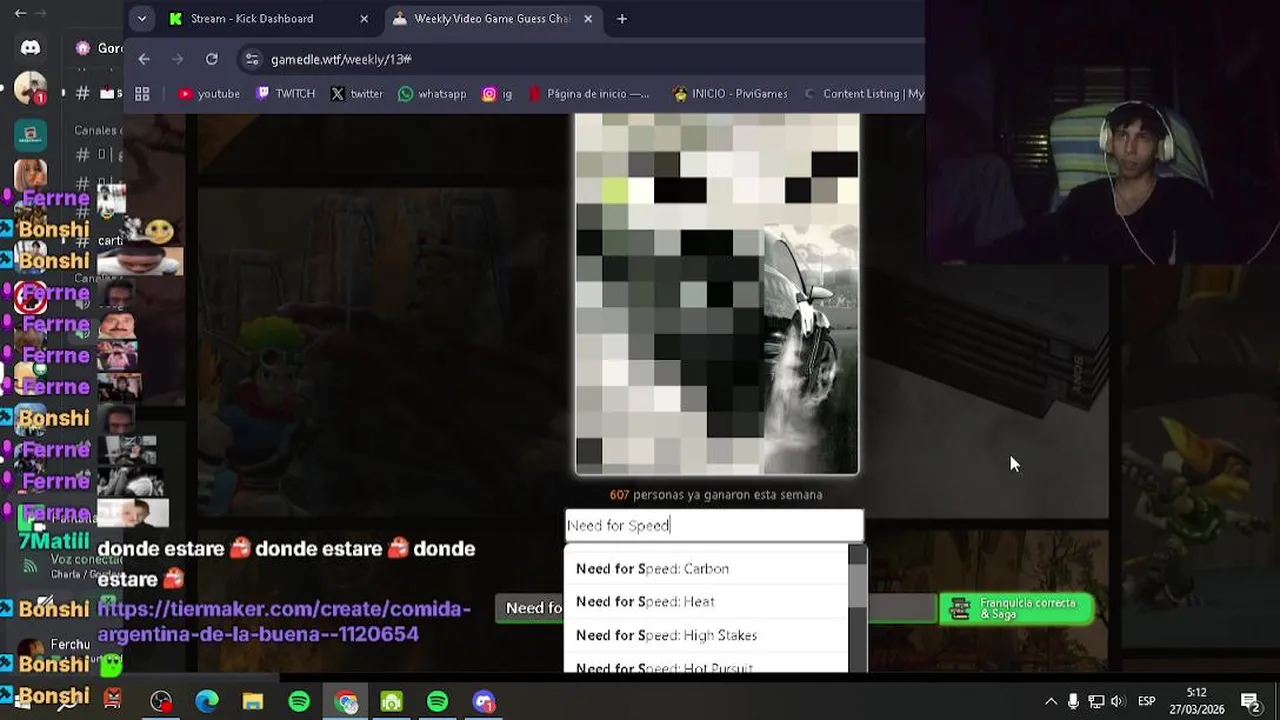Open the green app icon next to Chrome
The image size is (1280, 720).
pos(391,702)
